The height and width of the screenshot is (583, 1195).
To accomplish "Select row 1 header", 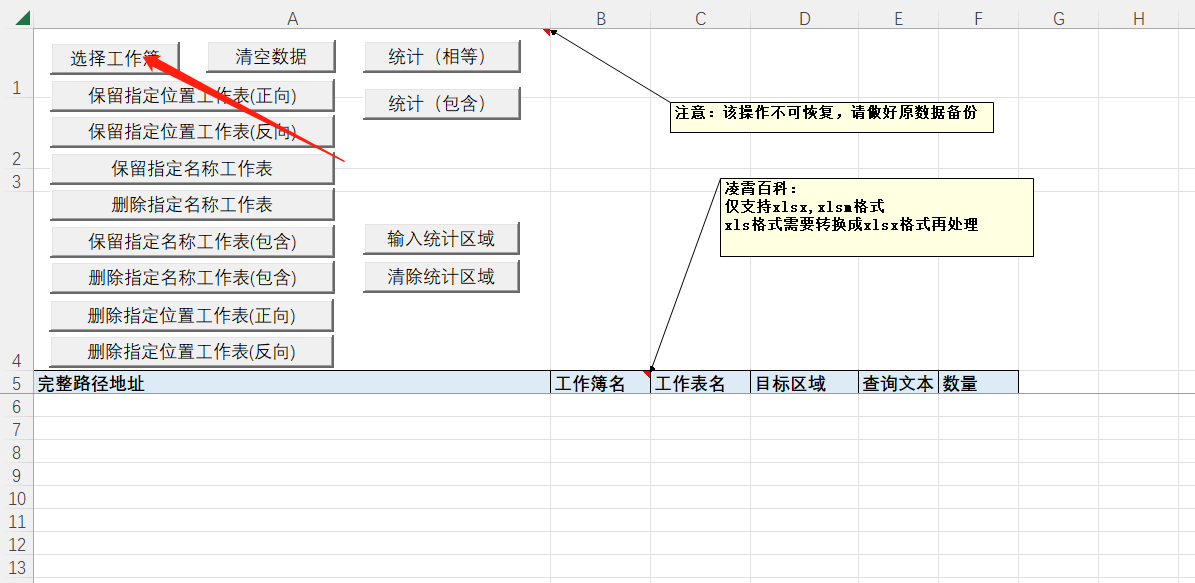I will [x=17, y=63].
